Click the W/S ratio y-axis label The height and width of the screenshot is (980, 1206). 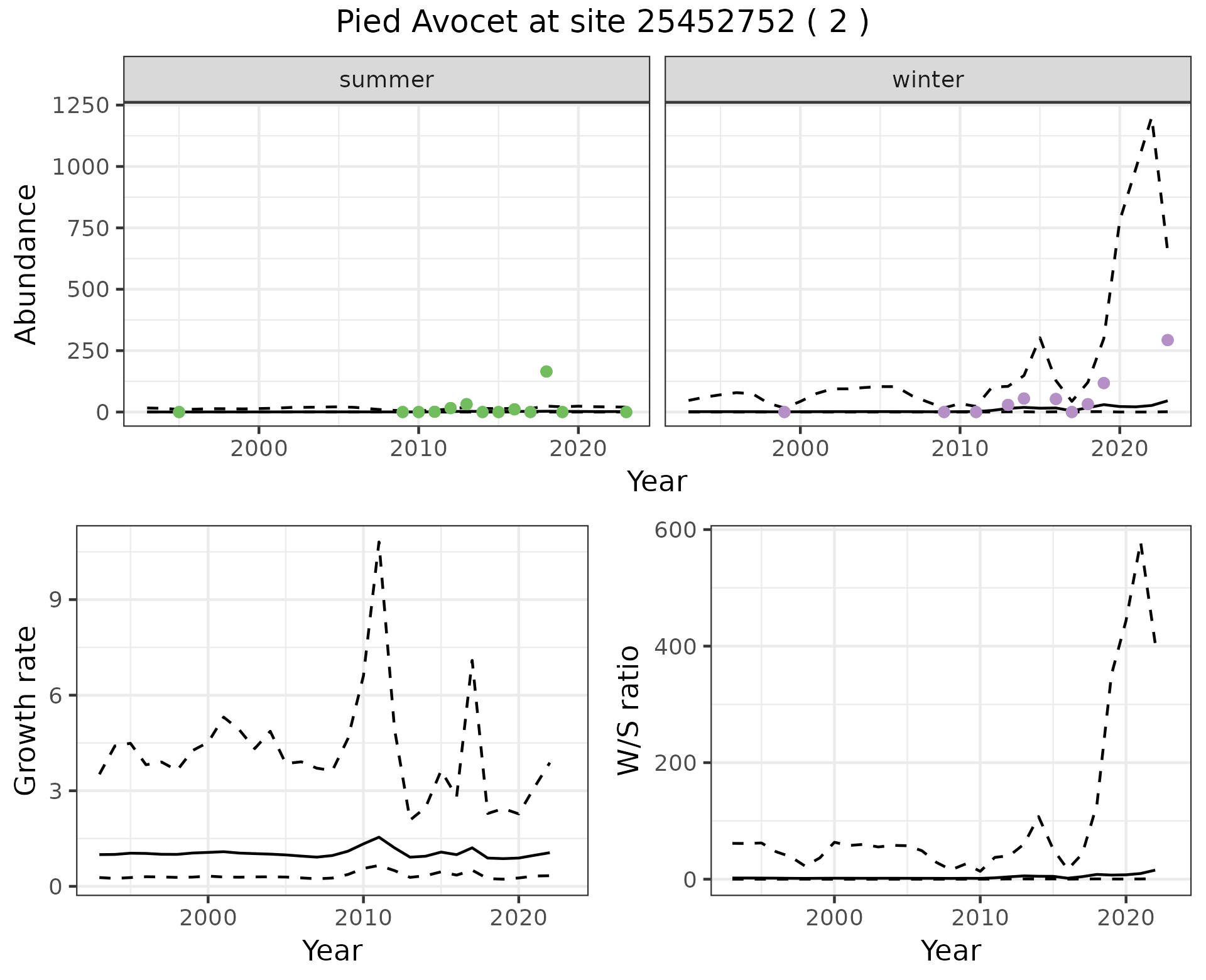pyautogui.click(x=629, y=710)
